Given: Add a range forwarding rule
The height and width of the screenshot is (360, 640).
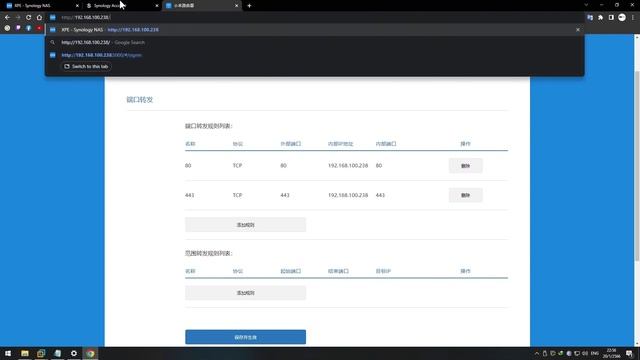Looking at the screenshot, I should pyautogui.click(x=245, y=293).
